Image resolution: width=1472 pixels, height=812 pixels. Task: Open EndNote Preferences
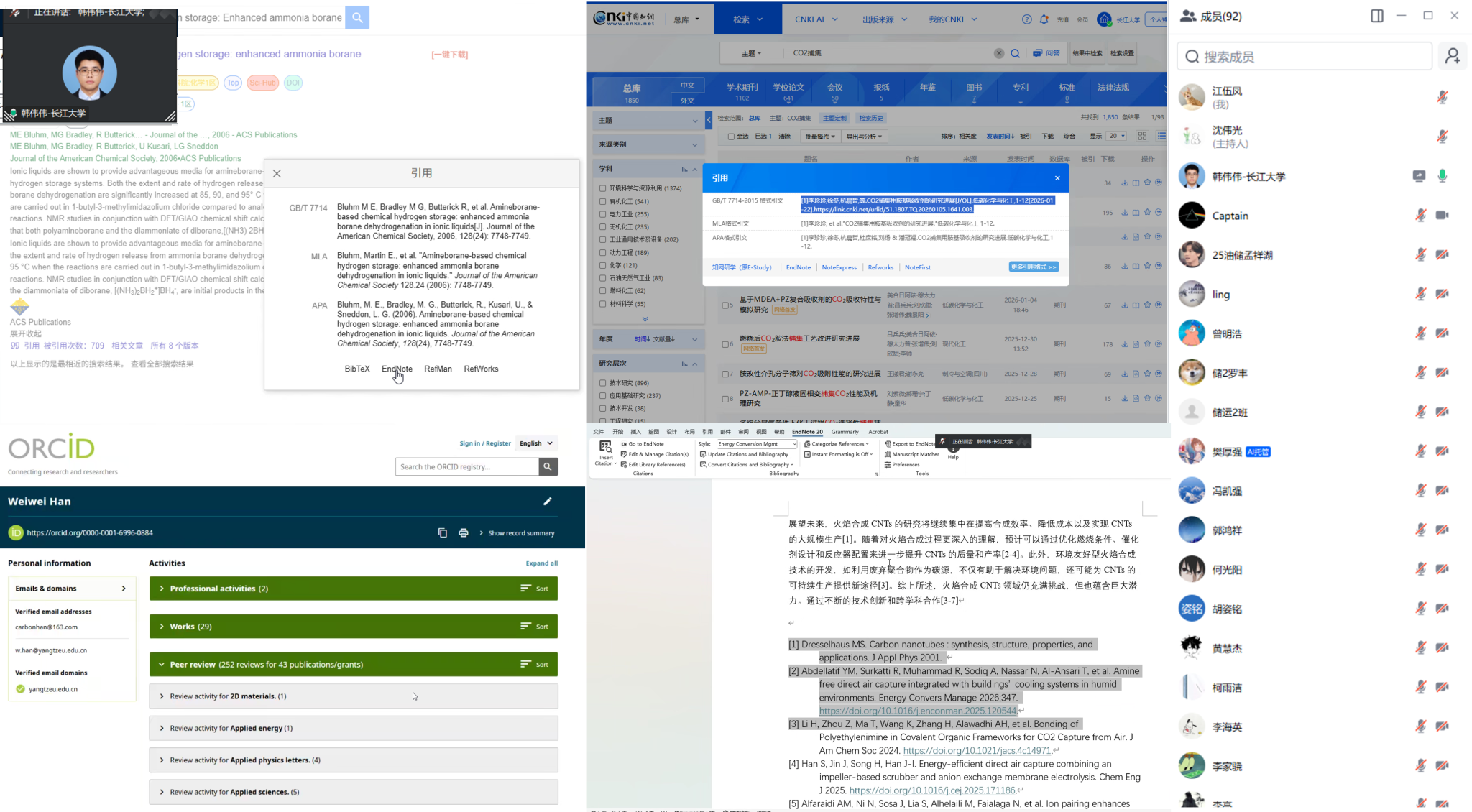[905, 465]
